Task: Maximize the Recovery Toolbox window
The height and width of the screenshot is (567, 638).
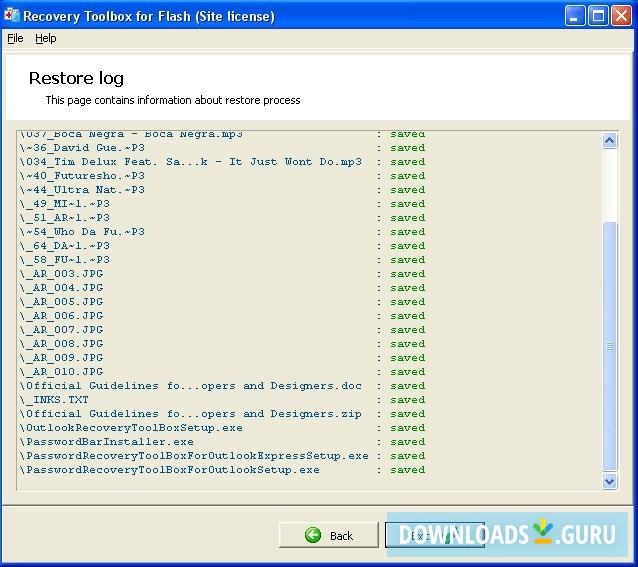Action: click(598, 16)
